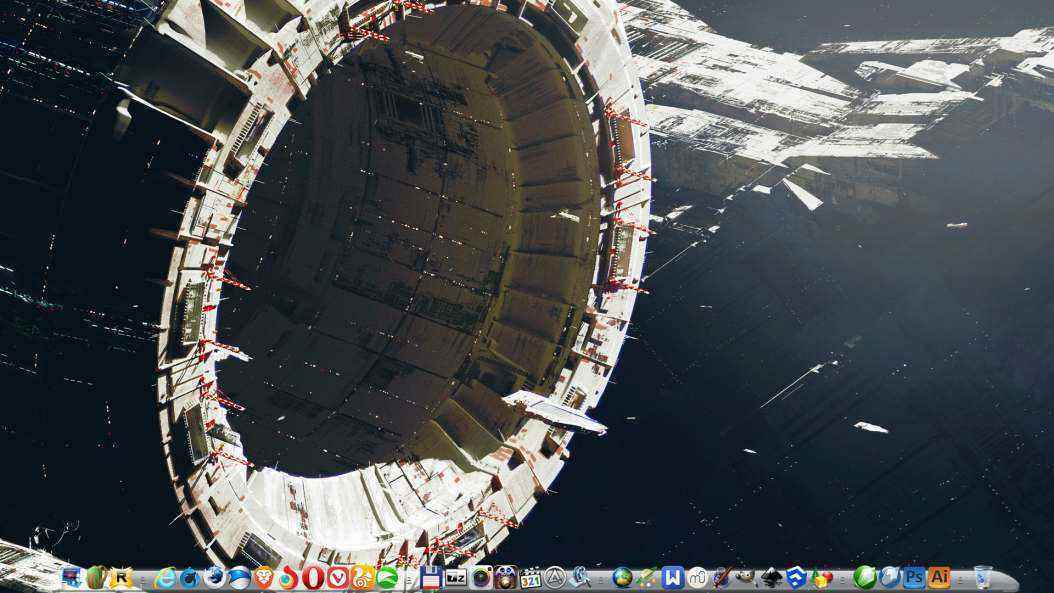1054x593 pixels.
Task: Open Internet Explorer from the dock
Action: [x=165, y=578]
